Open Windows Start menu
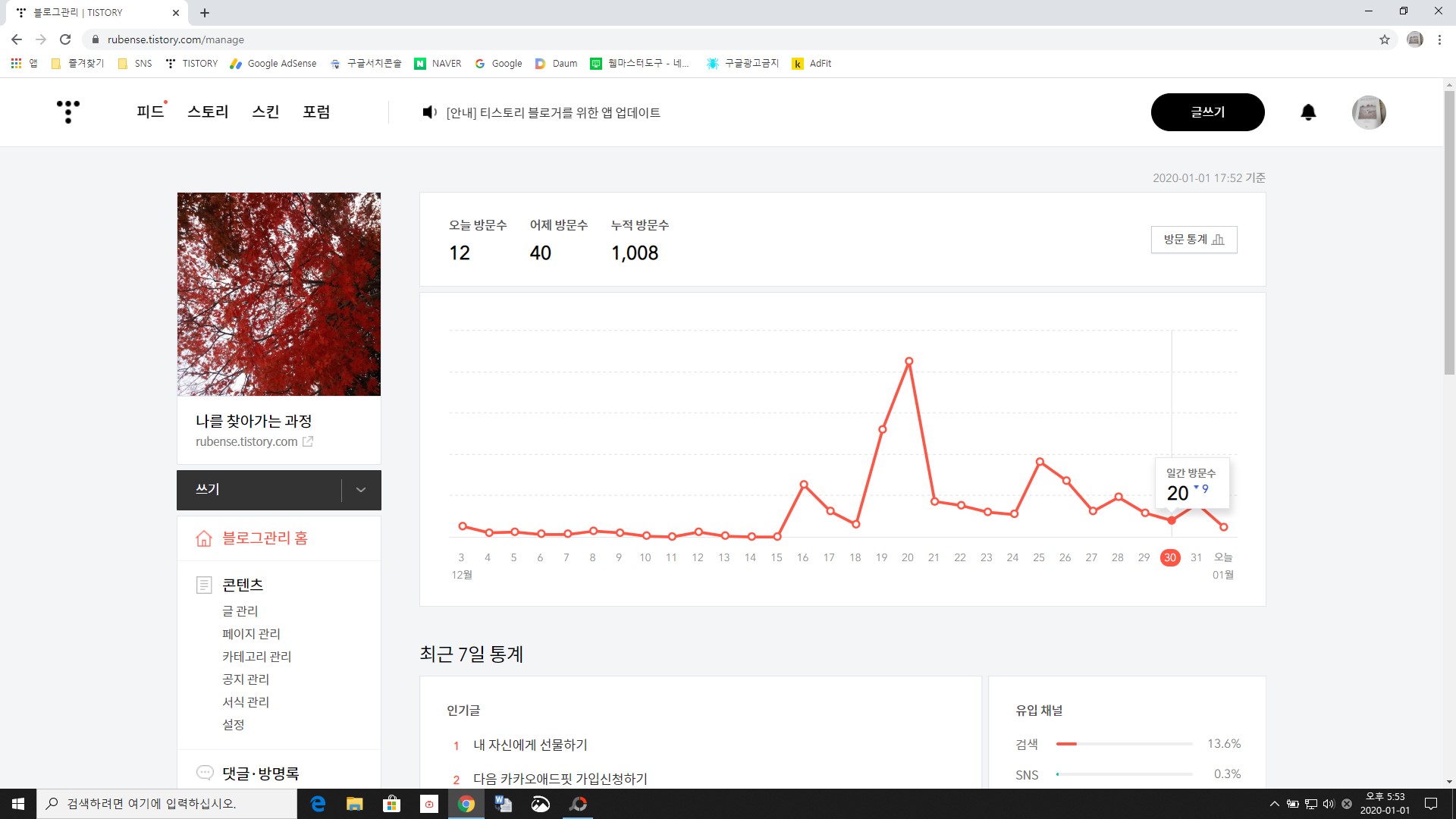The width and height of the screenshot is (1456, 819). [x=18, y=804]
